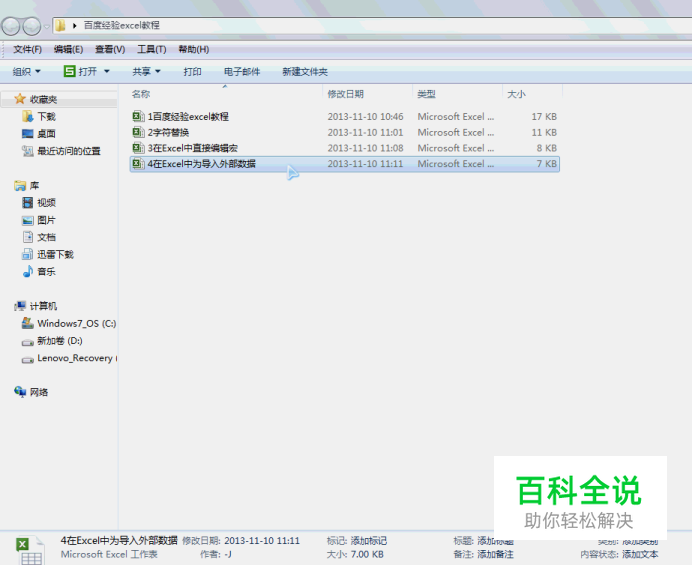692x565 pixels.
Task: Select the 收藏夹 star icon
Action: pyautogui.click(x=20, y=99)
